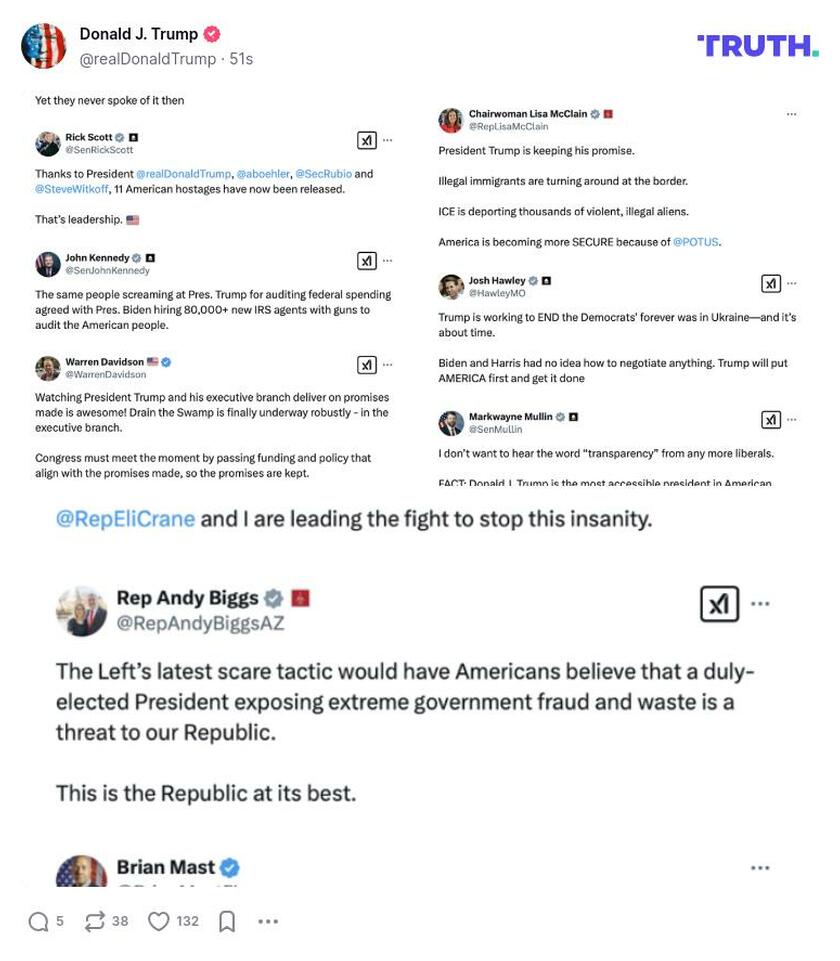The width and height of the screenshot is (840, 961).
Task: Click the ReTruth repost icon
Action: 95,921
